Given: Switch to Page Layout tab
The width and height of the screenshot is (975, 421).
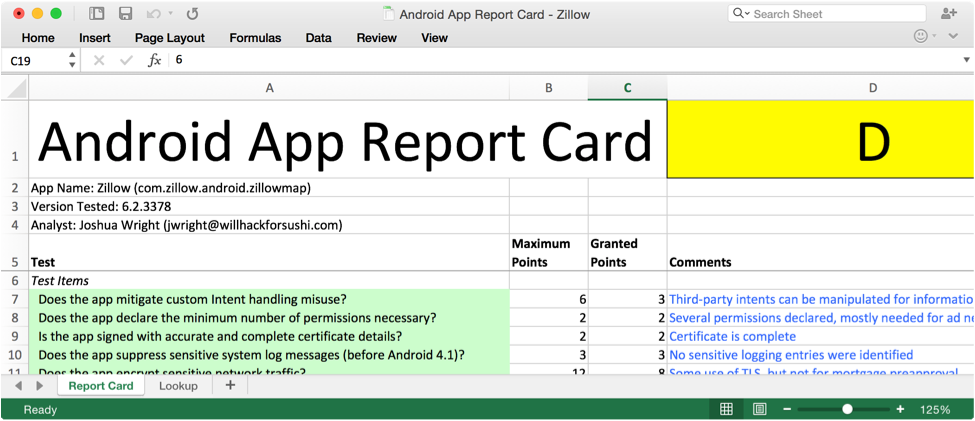Looking at the screenshot, I should (x=170, y=38).
